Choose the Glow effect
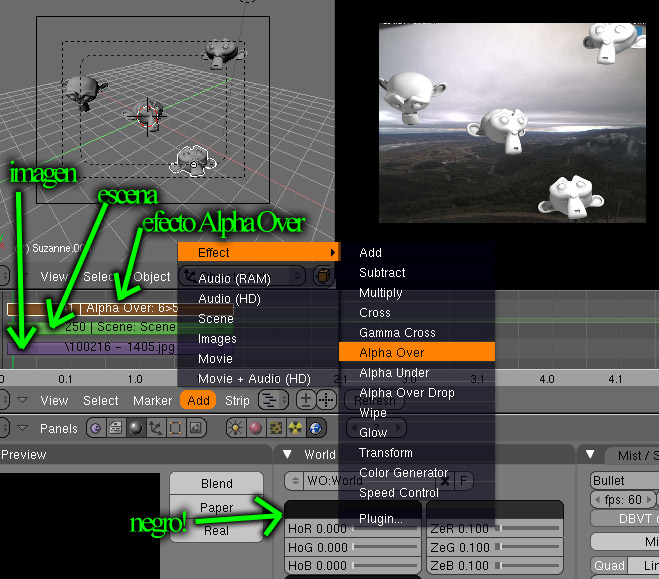 (x=416, y=432)
